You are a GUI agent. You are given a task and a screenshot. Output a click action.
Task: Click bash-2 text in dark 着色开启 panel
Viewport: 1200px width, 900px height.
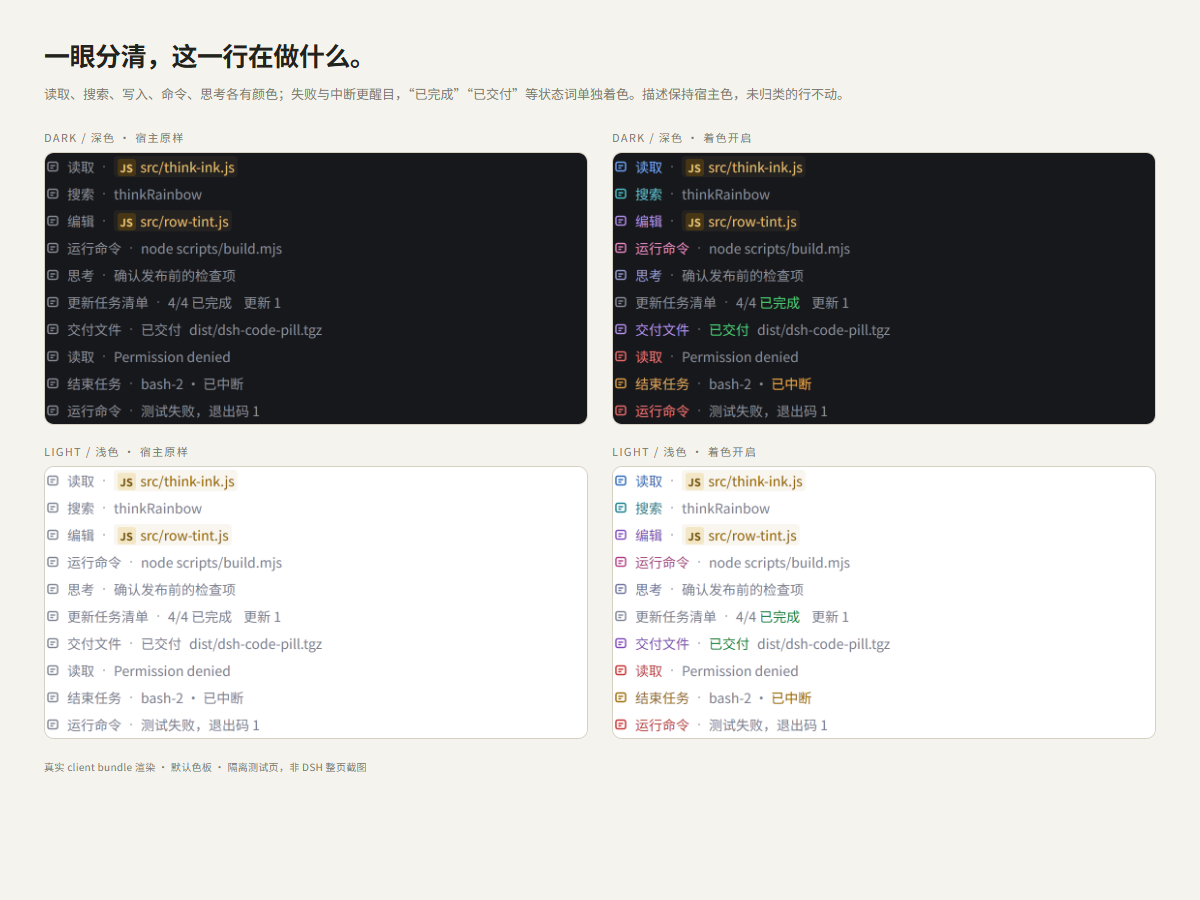coord(730,384)
